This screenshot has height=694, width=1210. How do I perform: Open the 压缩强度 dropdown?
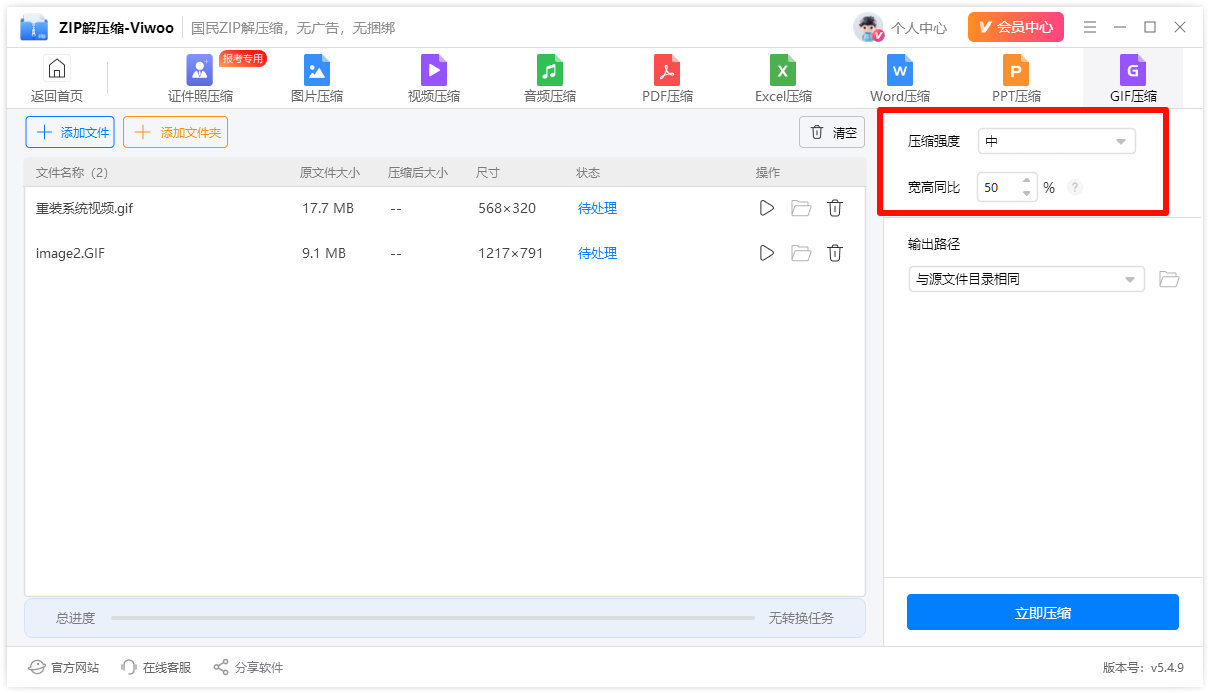(1056, 142)
